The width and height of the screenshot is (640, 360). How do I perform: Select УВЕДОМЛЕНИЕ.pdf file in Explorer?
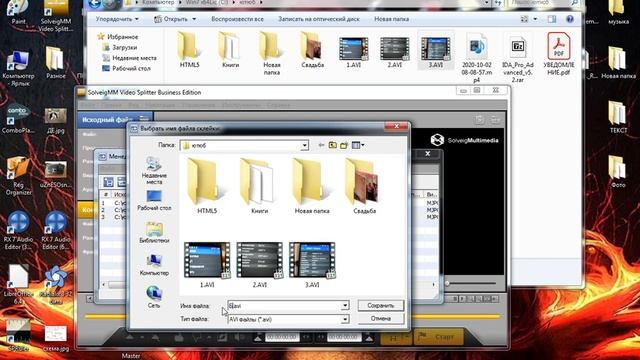pos(559,54)
